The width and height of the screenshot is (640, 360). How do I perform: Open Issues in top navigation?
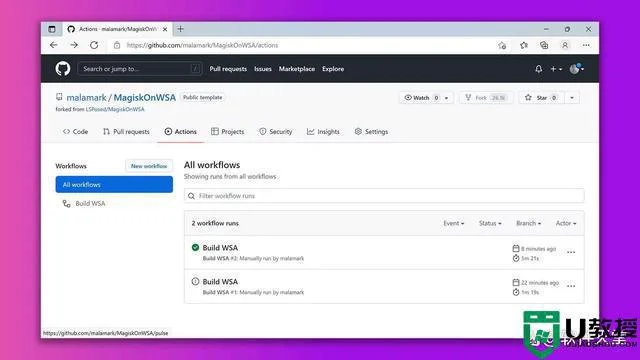click(x=263, y=69)
